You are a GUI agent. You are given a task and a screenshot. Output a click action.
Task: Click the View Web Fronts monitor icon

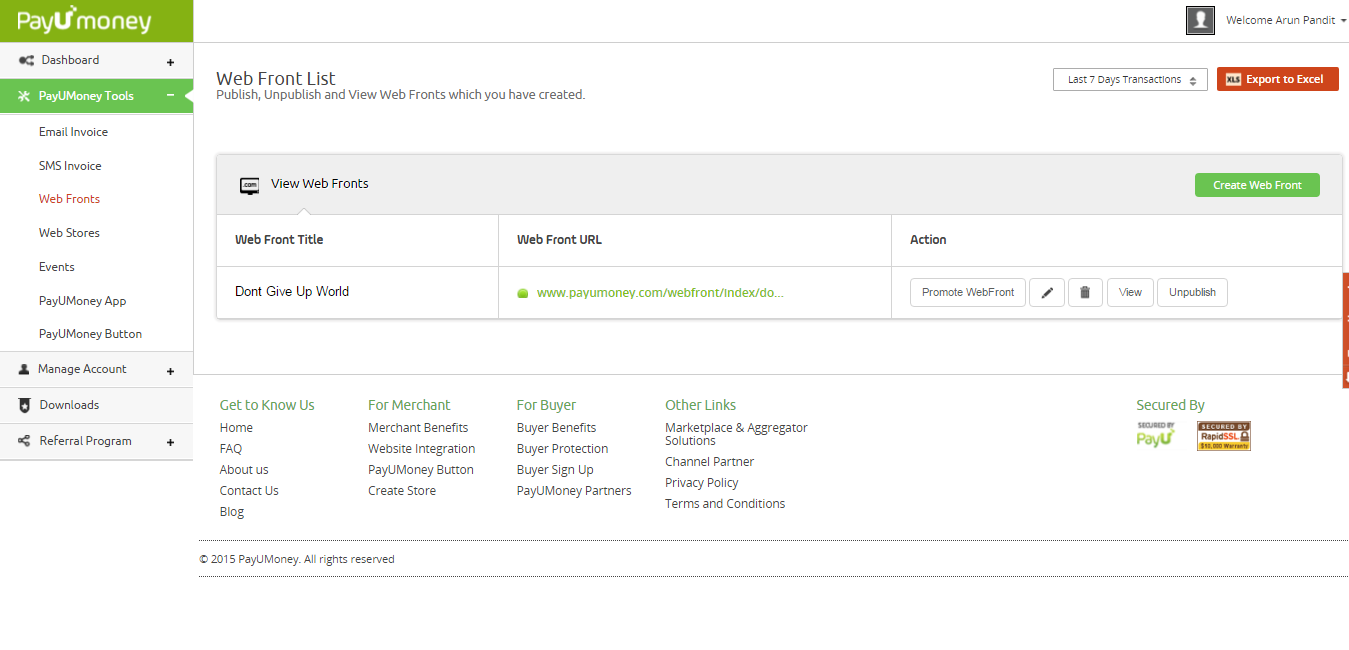pyautogui.click(x=249, y=185)
